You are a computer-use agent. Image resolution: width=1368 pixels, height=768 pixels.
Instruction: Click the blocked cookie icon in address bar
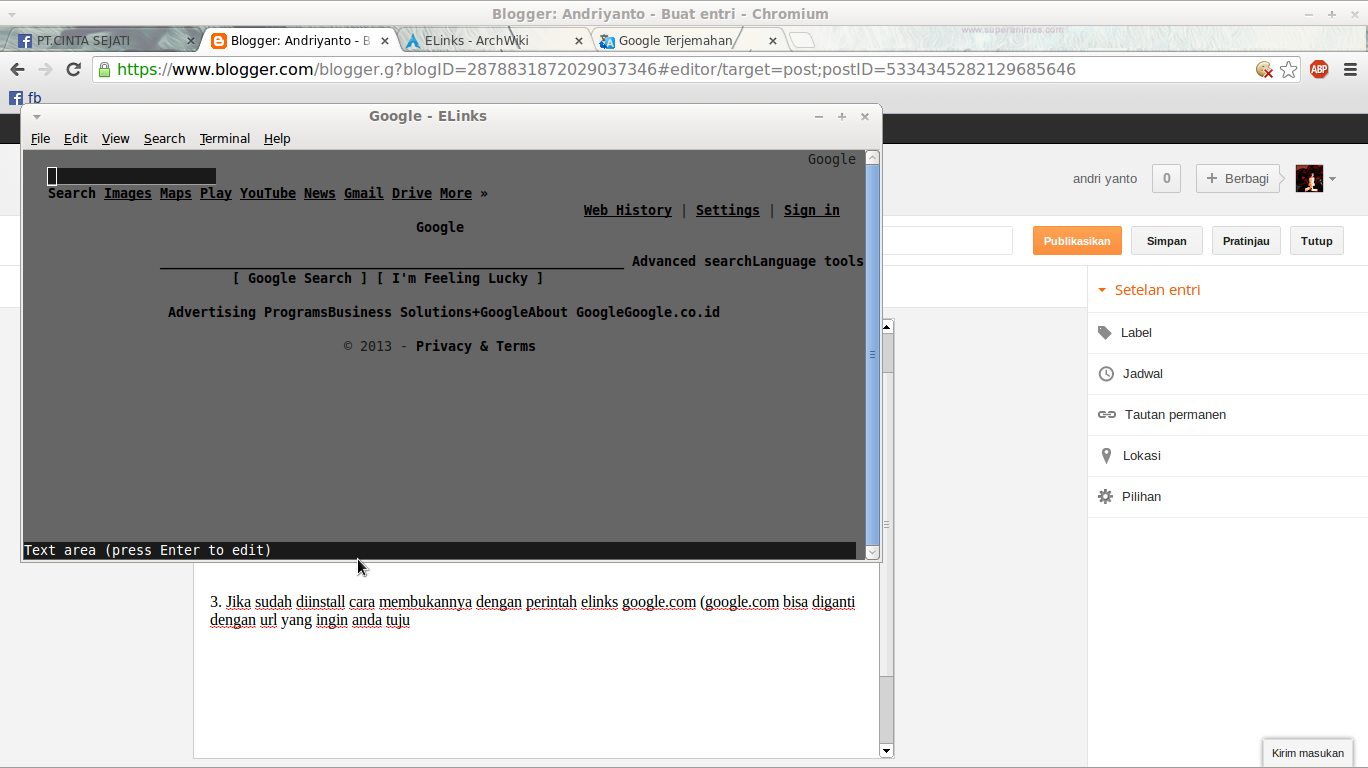coord(1264,69)
